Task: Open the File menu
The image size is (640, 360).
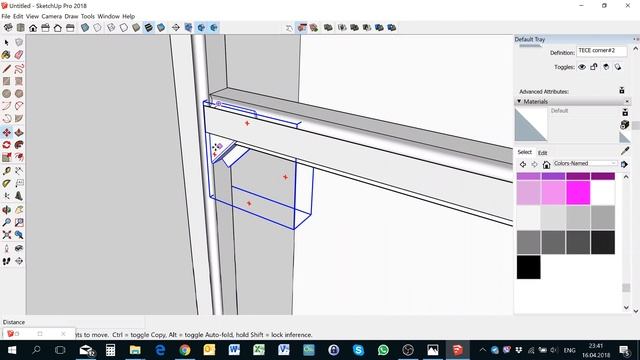Action: [x=6, y=16]
